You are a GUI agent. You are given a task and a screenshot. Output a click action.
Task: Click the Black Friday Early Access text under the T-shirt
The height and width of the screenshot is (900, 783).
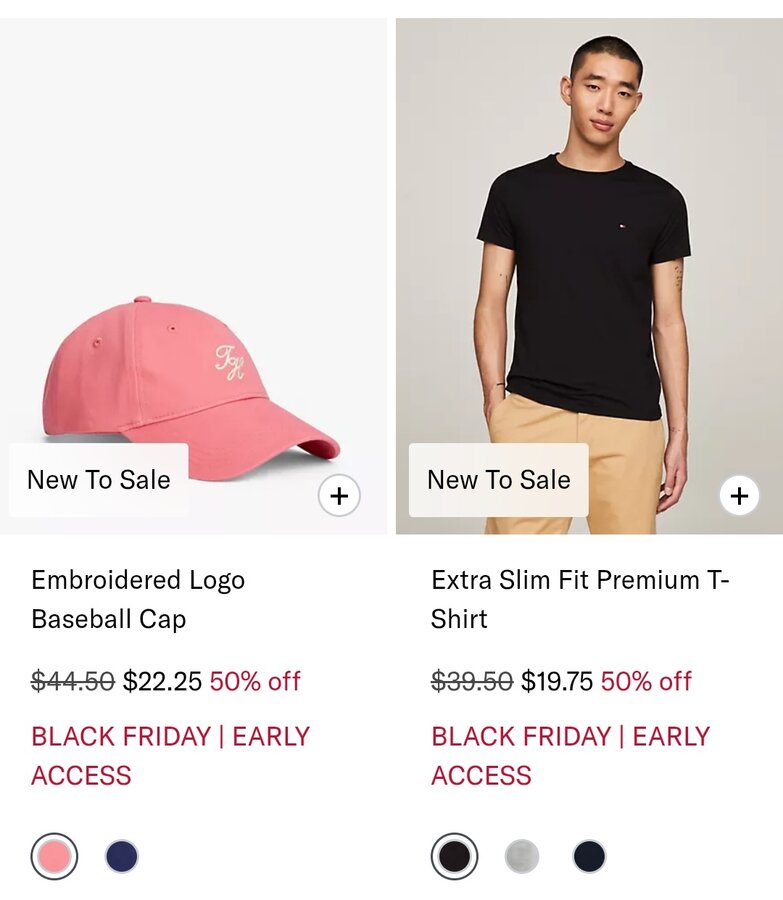(570, 755)
